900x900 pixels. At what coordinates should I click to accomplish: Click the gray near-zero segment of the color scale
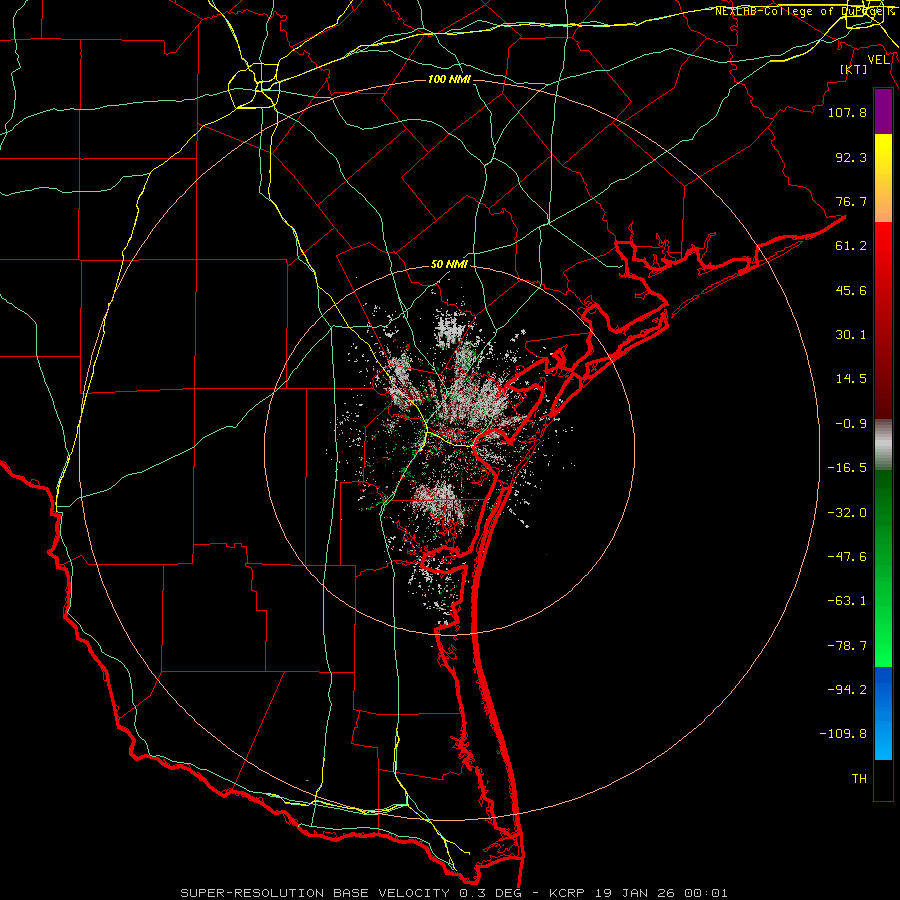[x=883, y=445]
